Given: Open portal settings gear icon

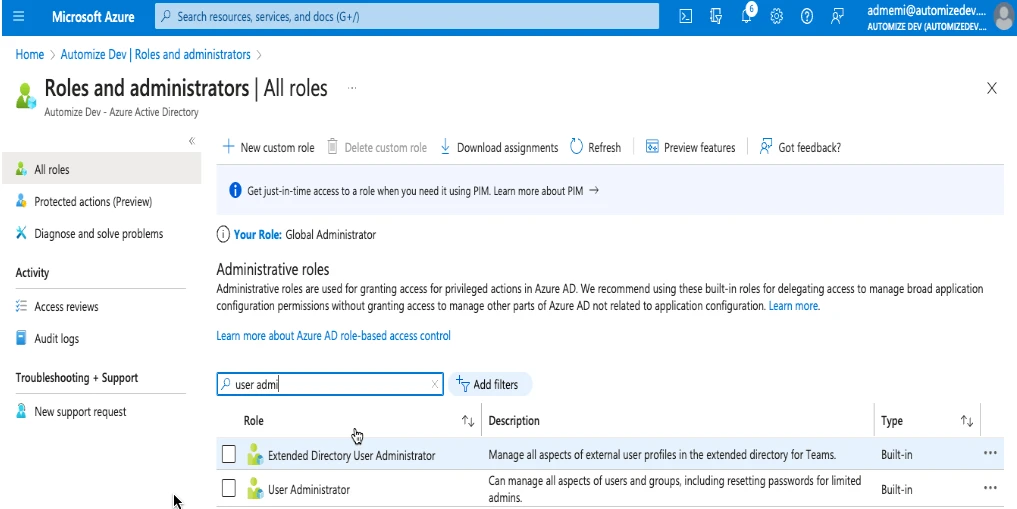Looking at the screenshot, I should pyautogui.click(x=776, y=17).
